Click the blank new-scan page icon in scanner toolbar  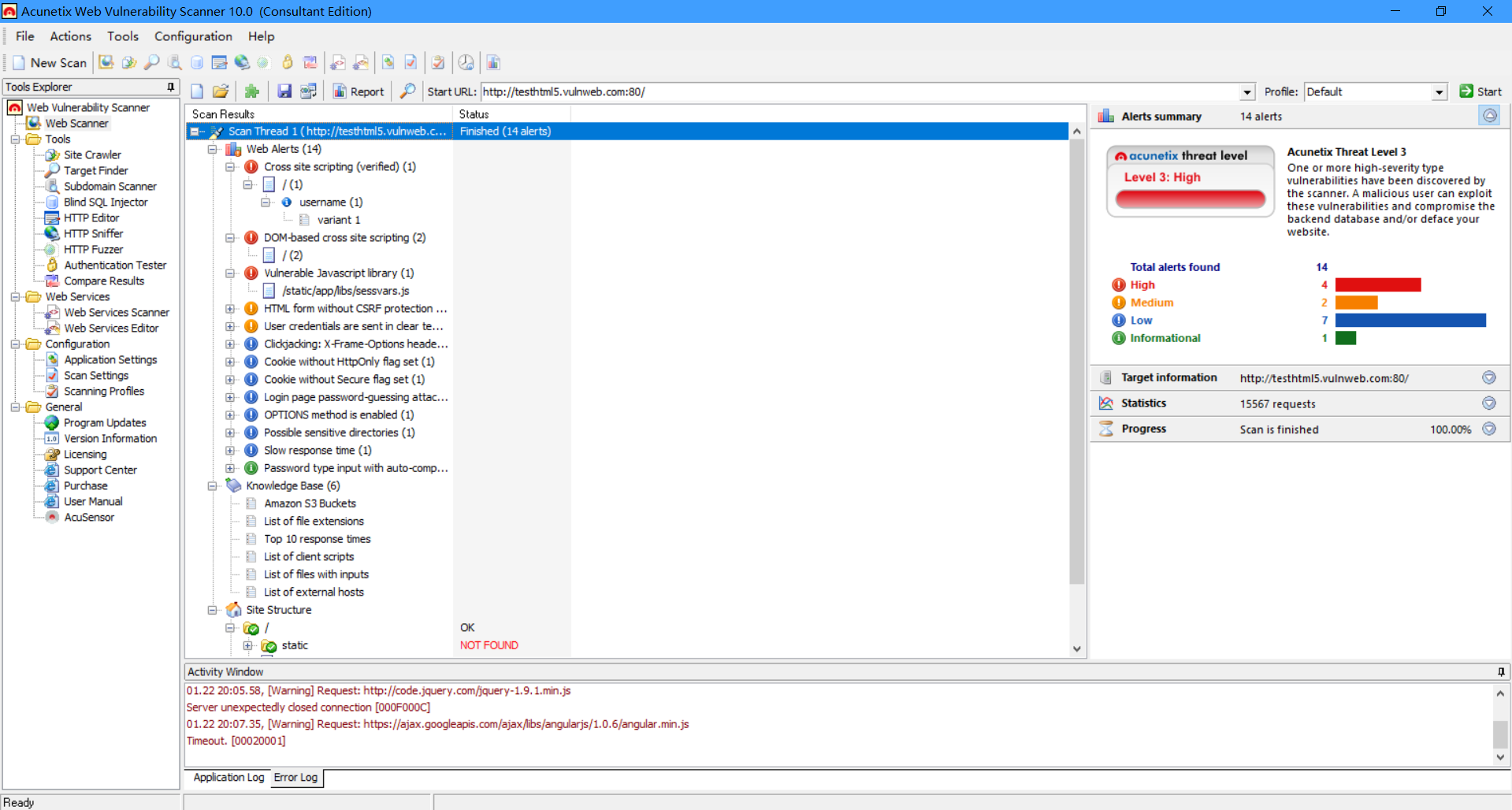click(x=198, y=92)
